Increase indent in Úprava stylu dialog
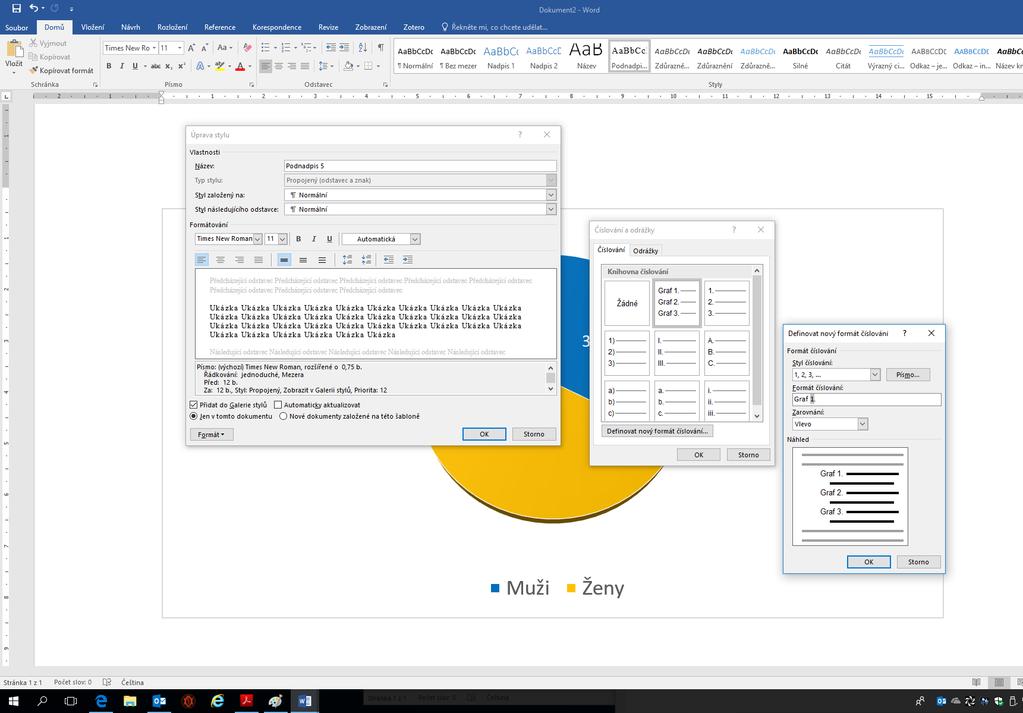 (408, 260)
